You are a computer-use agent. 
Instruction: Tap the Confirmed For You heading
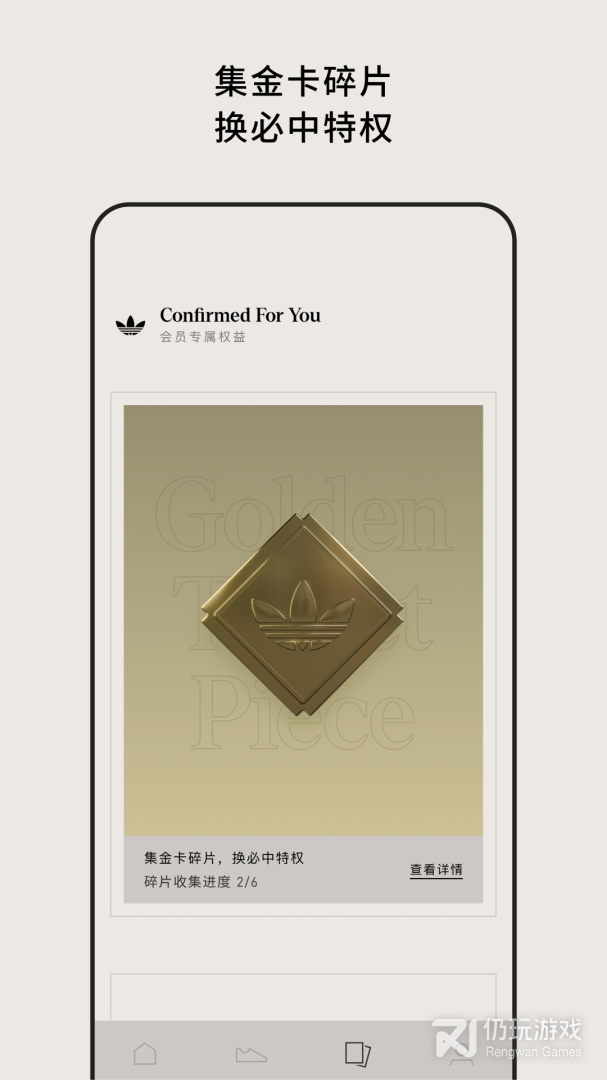click(x=240, y=315)
